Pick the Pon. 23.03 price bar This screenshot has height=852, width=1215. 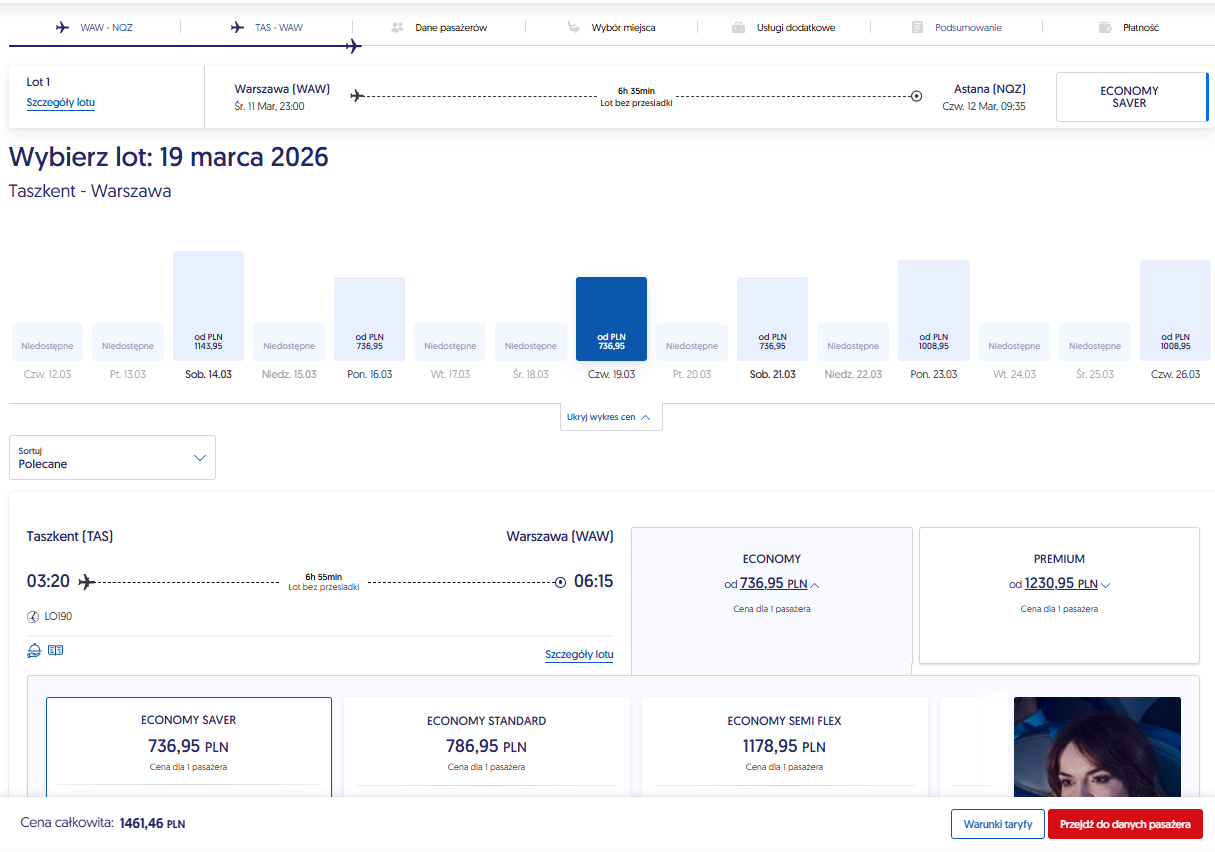tap(934, 310)
